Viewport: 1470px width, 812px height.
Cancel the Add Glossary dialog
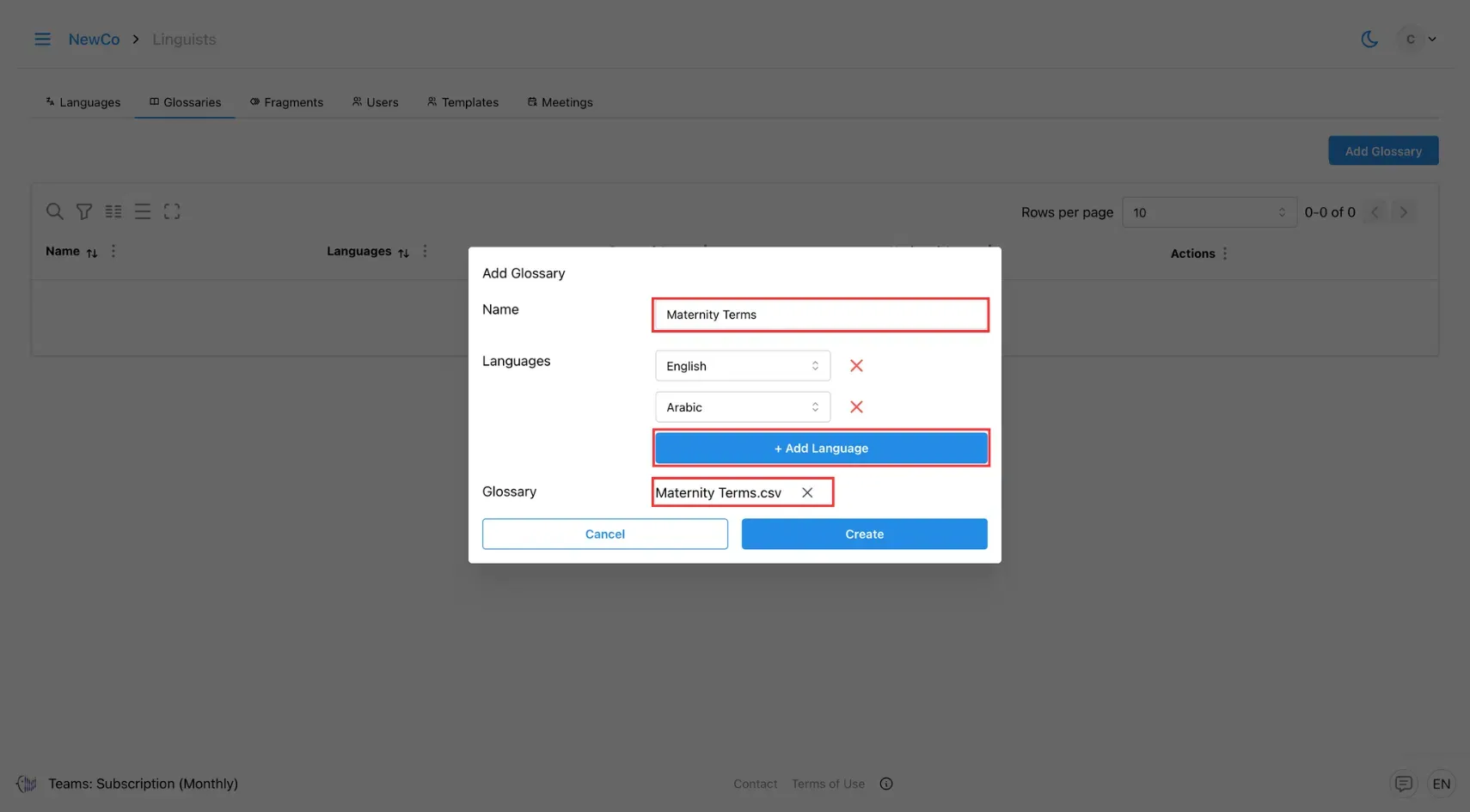(605, 534)
